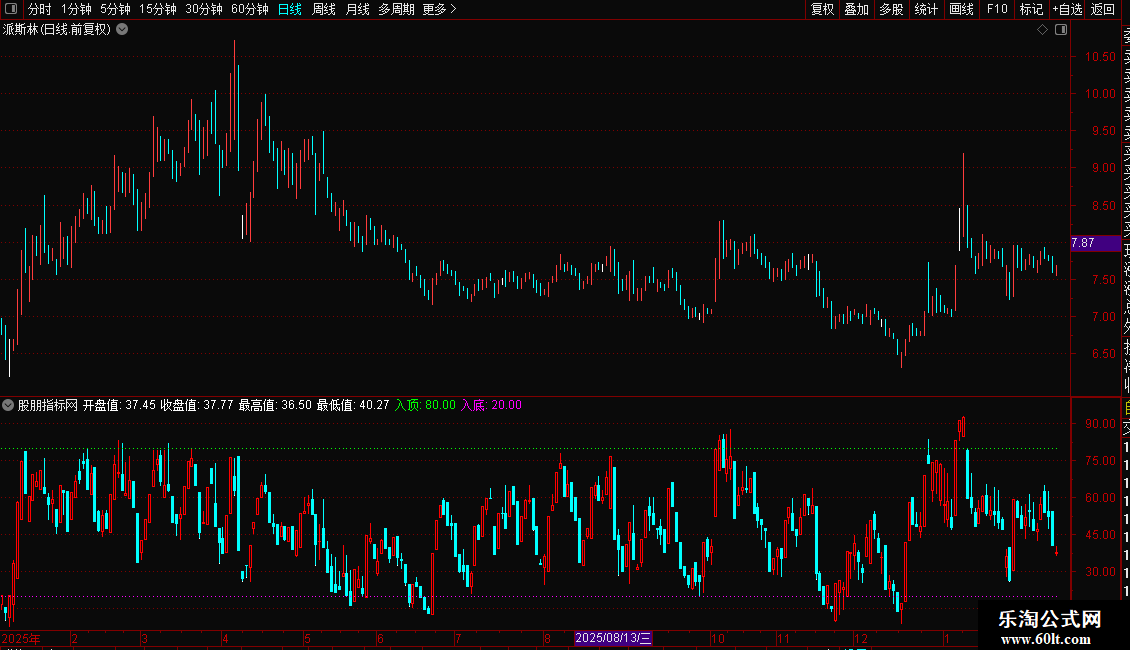Screen dimensions: 1130x650
Task: Click the diamond icon in main chart corner
Action: pos(1042,30)
